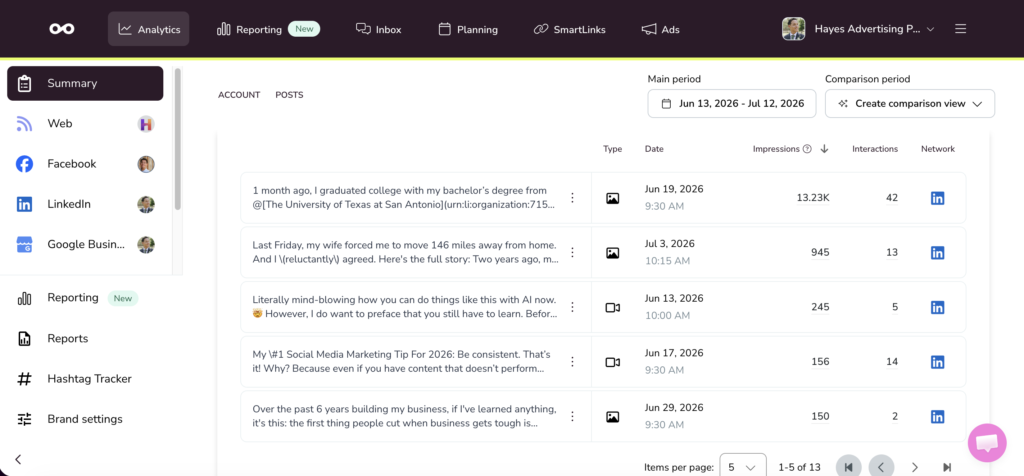Click the Impressions info question mark icon
1024x476 pixels.
(807, 149)
